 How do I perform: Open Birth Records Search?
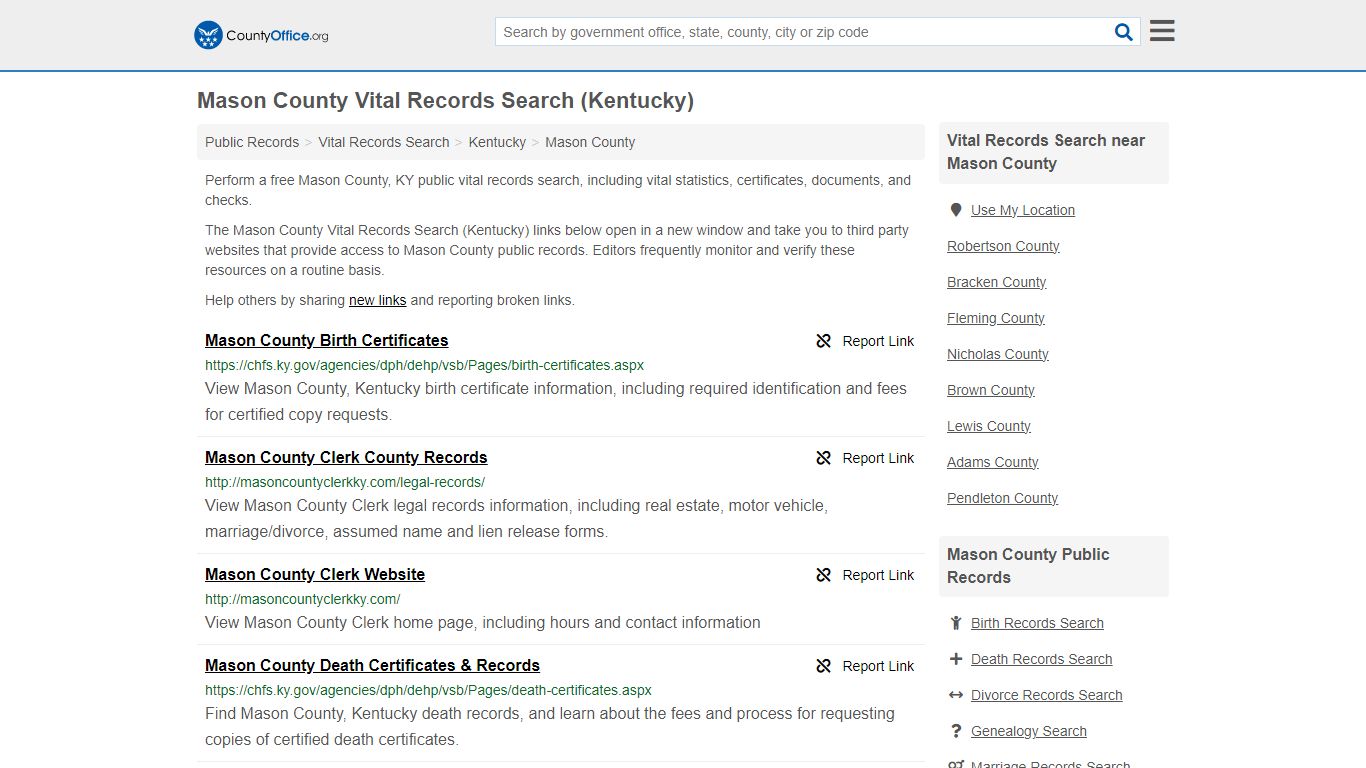1037,623
